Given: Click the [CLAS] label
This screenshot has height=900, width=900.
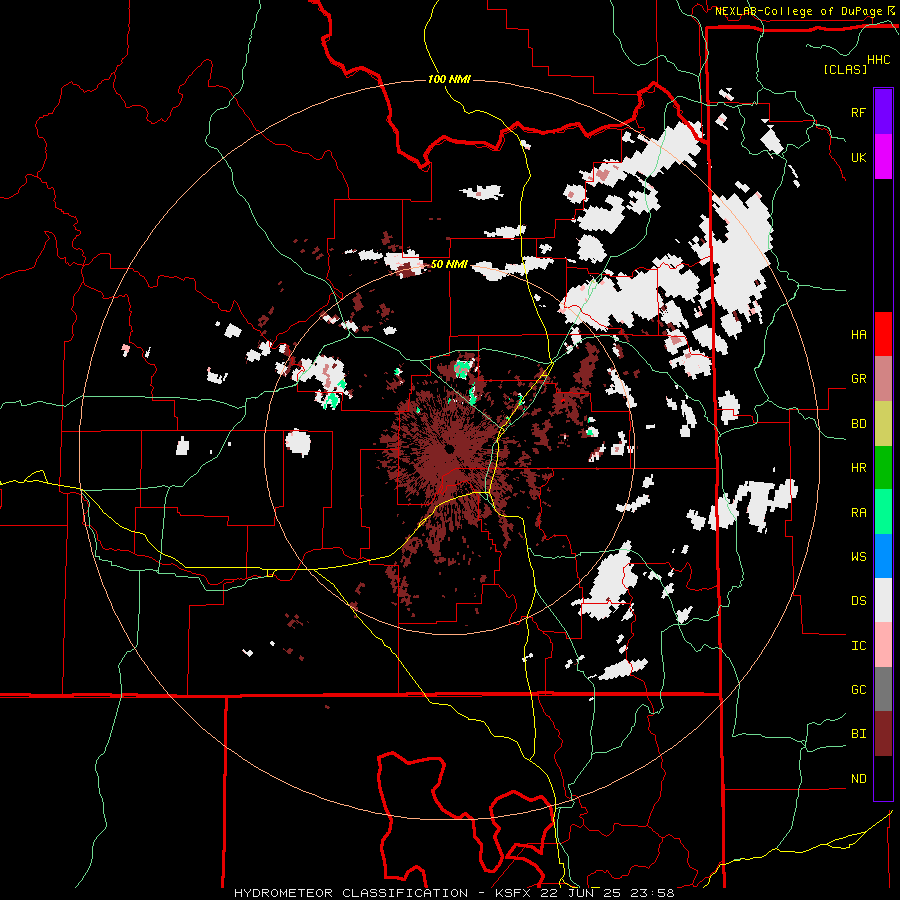Looking at the screenshot, I should [x=845, y=69].
